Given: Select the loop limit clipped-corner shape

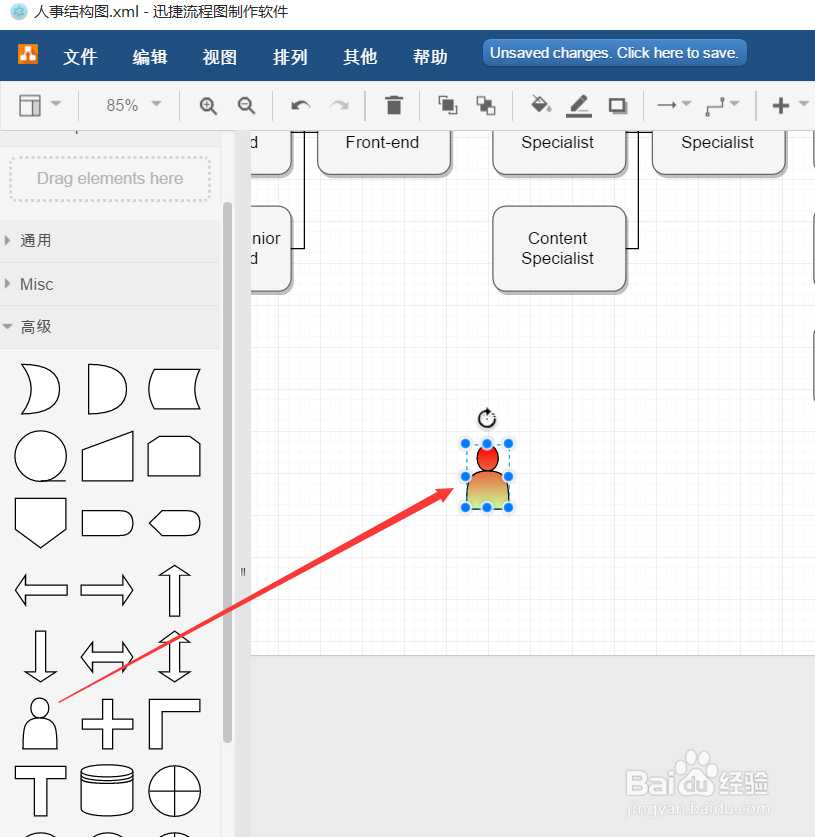Looking at the screenshot, I should pos(174,456).
